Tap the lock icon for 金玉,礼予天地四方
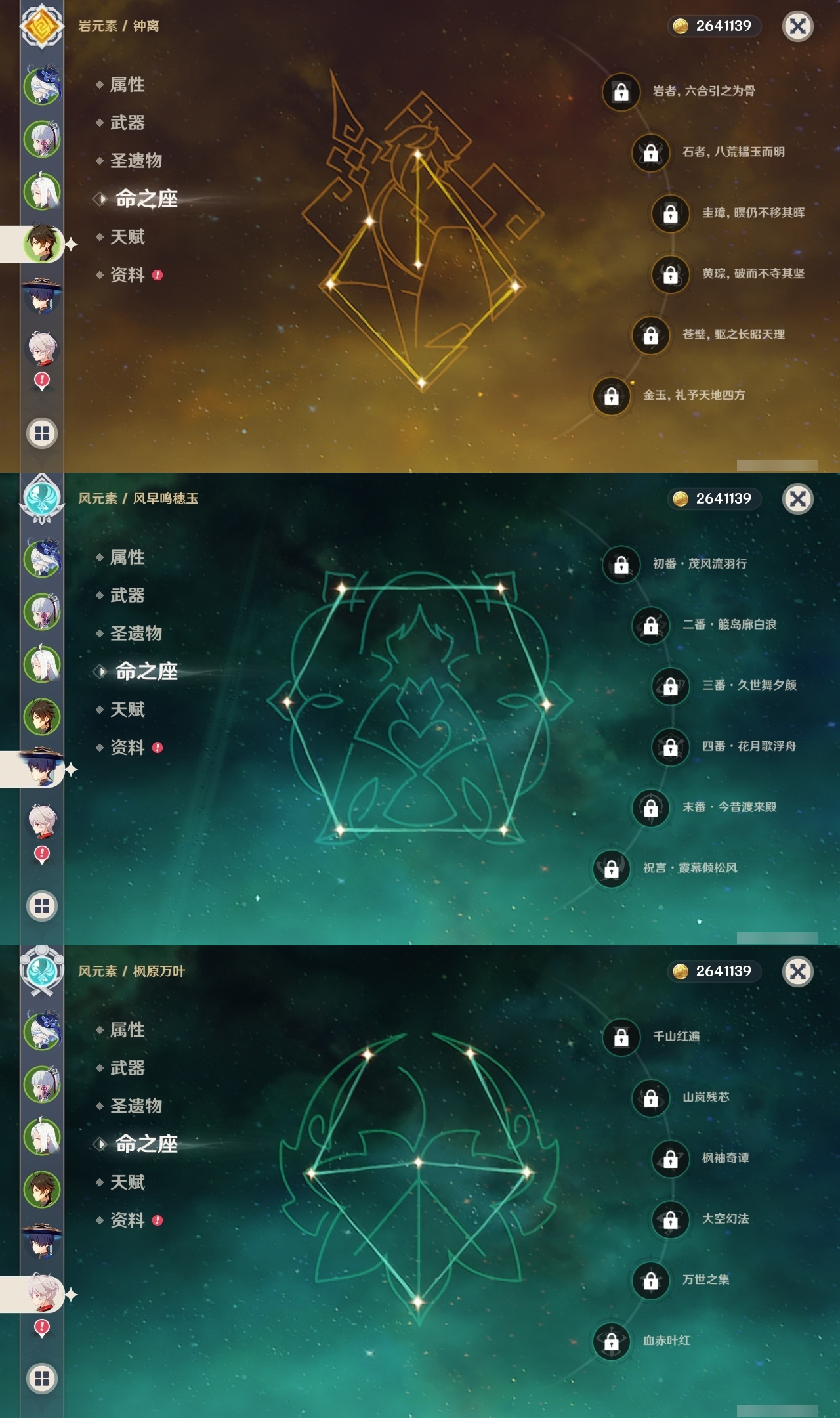 point(611,396)
